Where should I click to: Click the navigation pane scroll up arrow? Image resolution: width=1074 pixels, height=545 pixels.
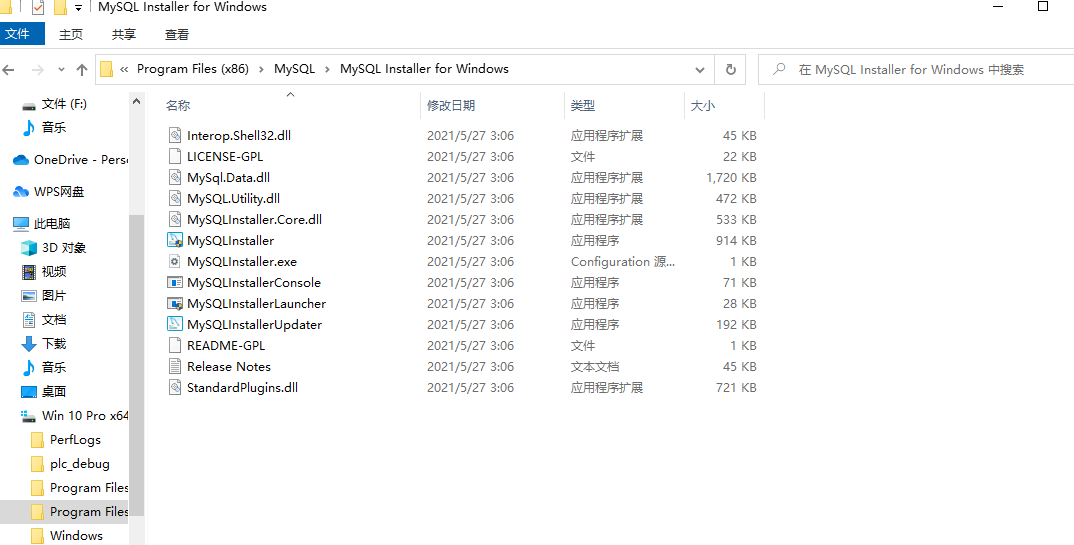[136, 101]
